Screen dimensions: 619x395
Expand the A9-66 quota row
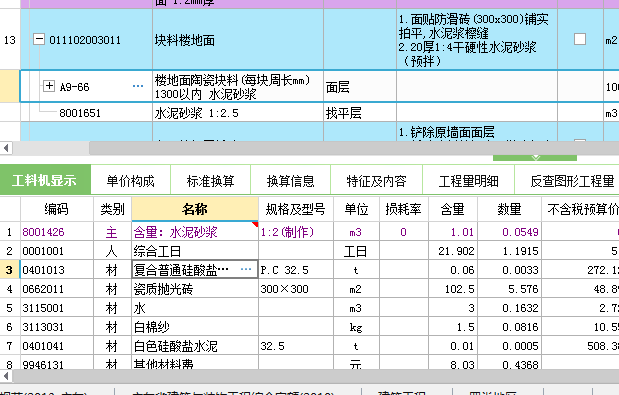point(49,86)
